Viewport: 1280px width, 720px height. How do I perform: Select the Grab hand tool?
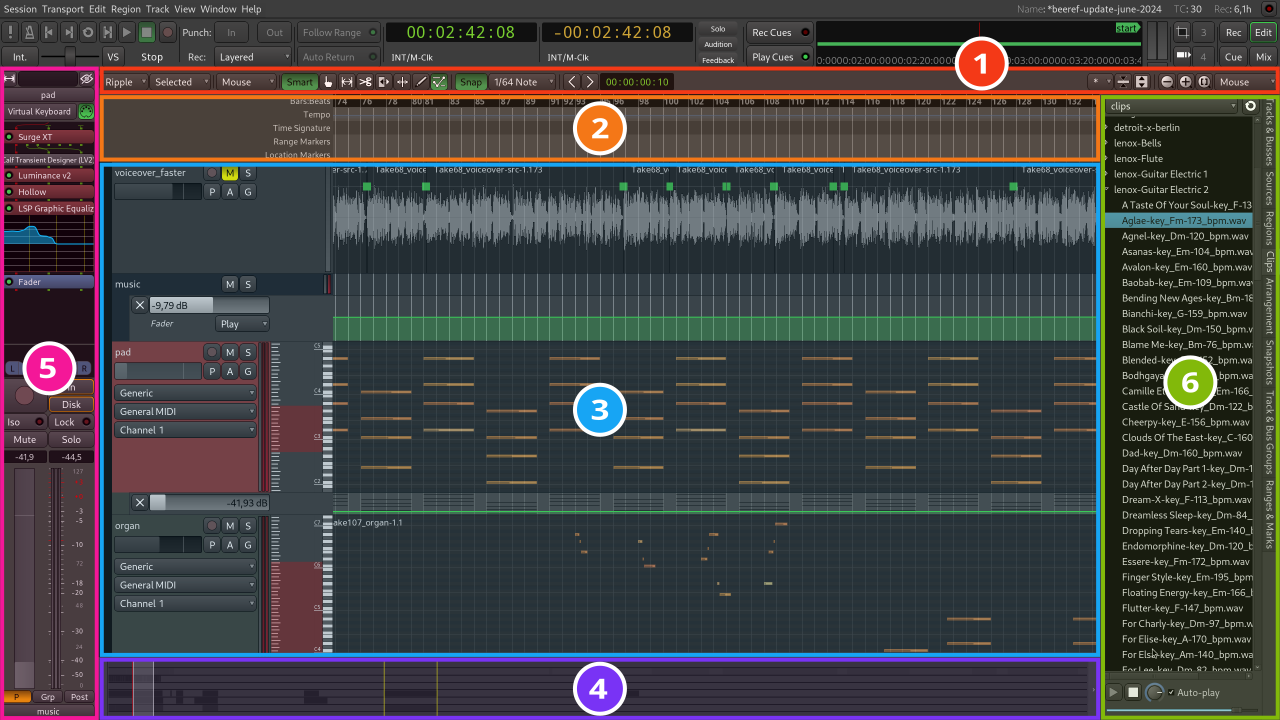[328, 82]
